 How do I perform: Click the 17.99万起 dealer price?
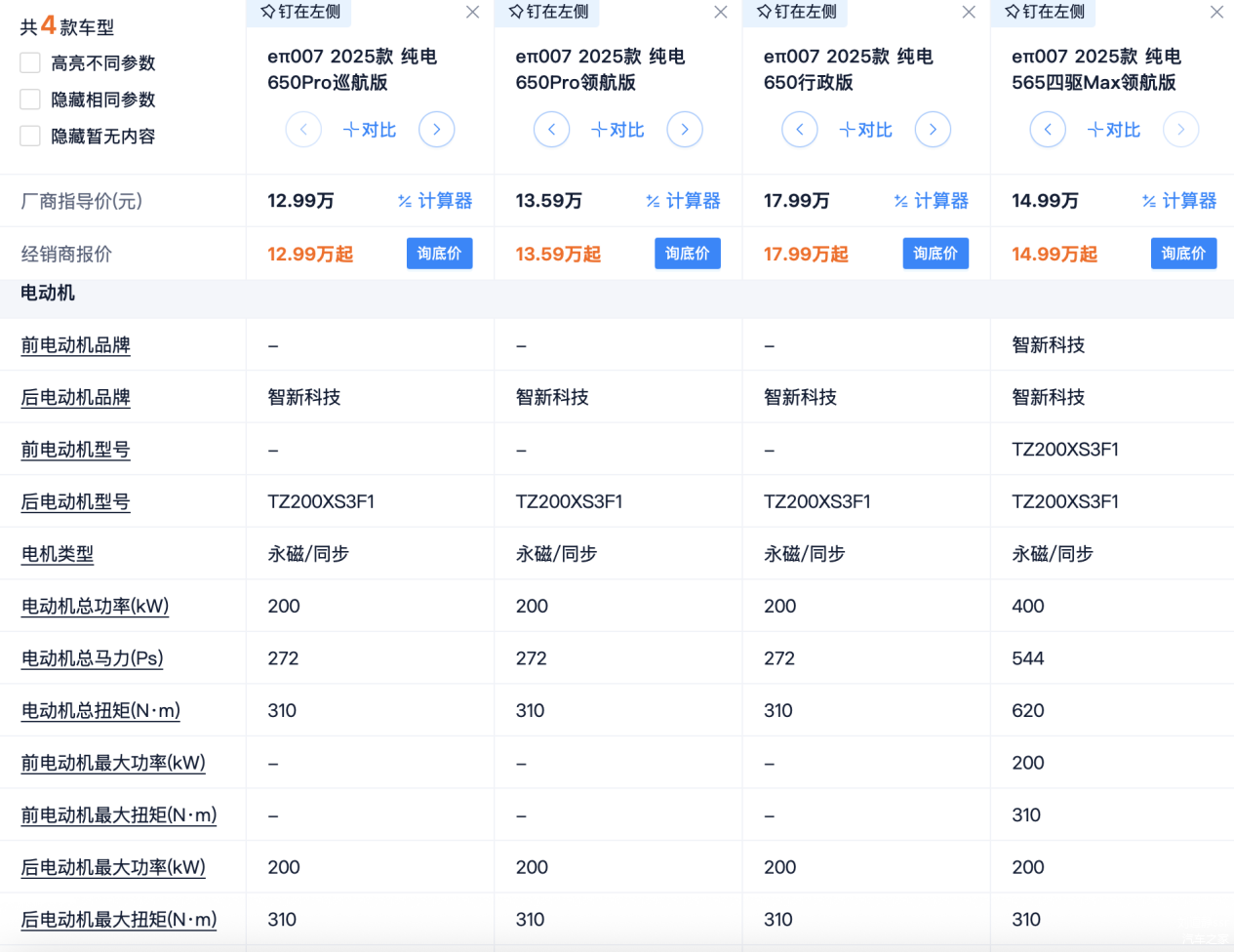[806, 255]
